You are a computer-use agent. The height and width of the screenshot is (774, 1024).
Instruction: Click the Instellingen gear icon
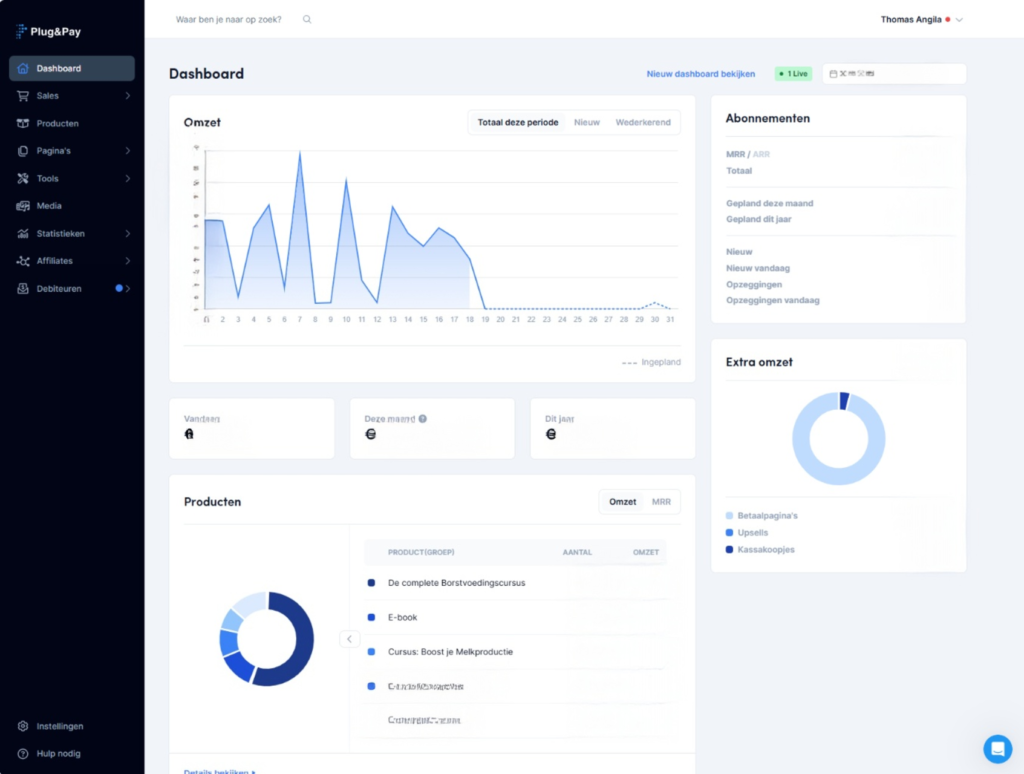[x=23, y=726]
